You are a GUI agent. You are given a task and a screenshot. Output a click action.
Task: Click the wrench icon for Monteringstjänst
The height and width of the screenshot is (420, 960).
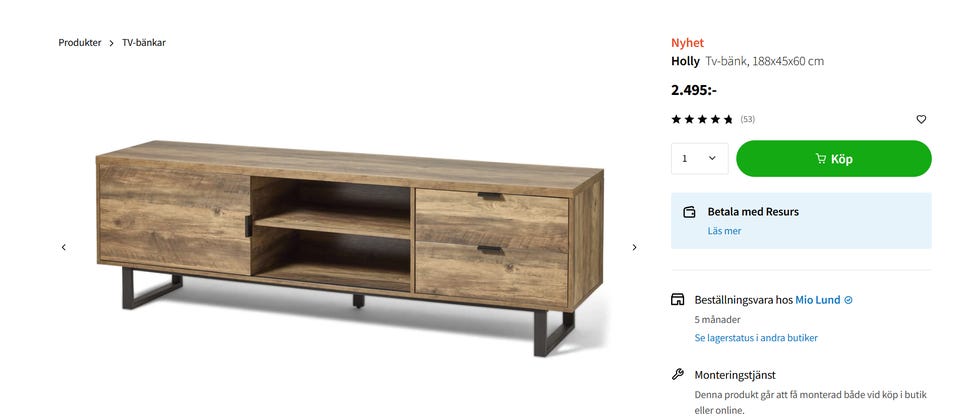pos(677,374)
